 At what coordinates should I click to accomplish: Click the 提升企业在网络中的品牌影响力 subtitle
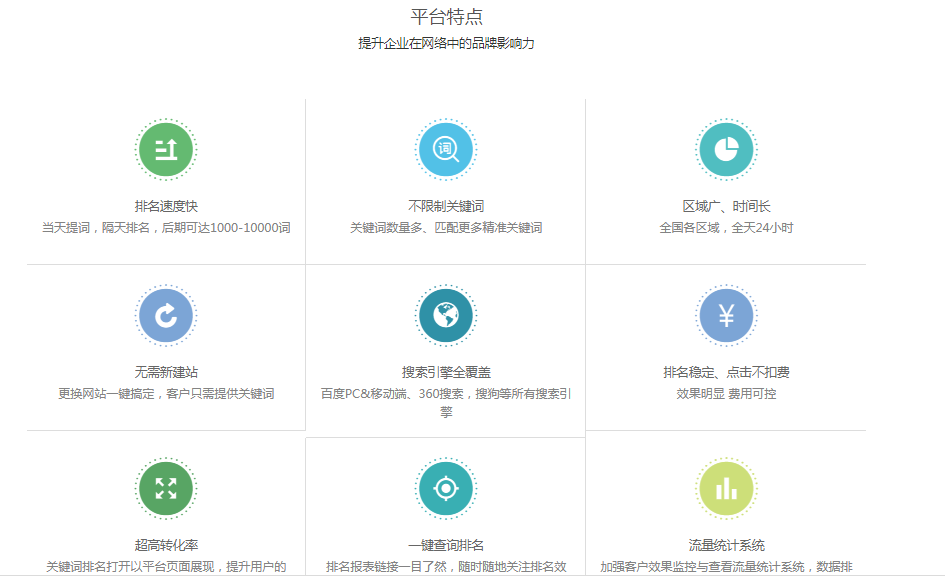(446, 43)
